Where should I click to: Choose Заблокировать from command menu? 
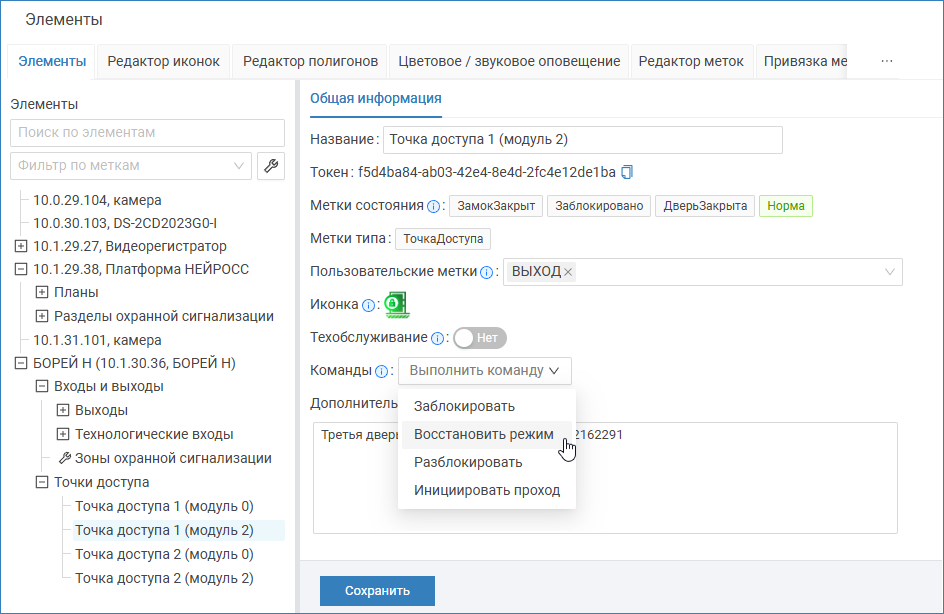click(464, 406)
